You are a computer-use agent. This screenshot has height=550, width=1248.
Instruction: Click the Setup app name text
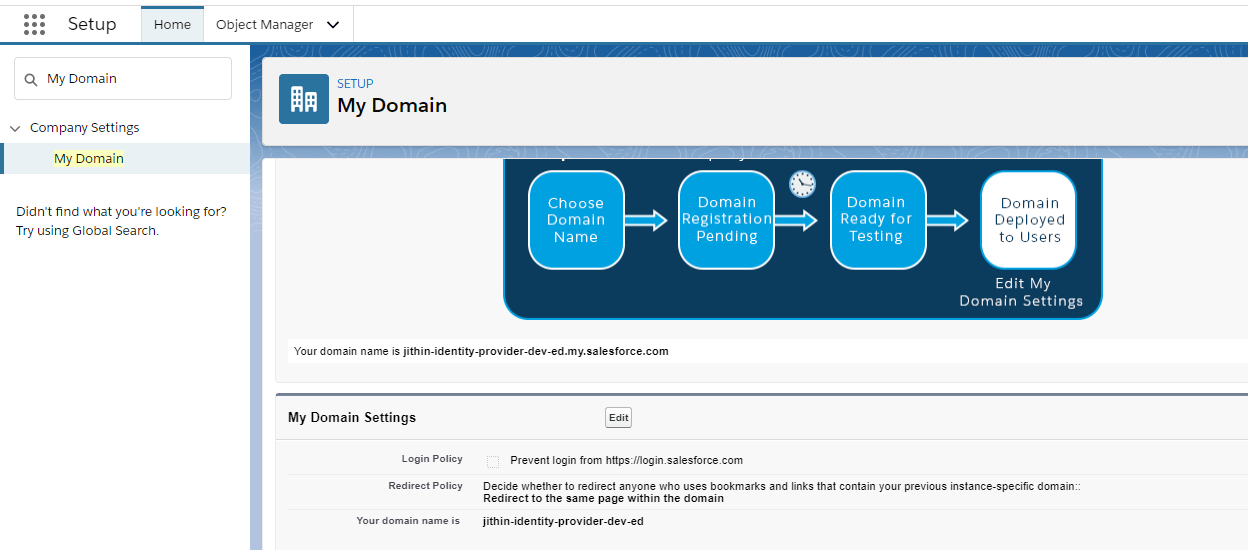click(x=92, y=24)
